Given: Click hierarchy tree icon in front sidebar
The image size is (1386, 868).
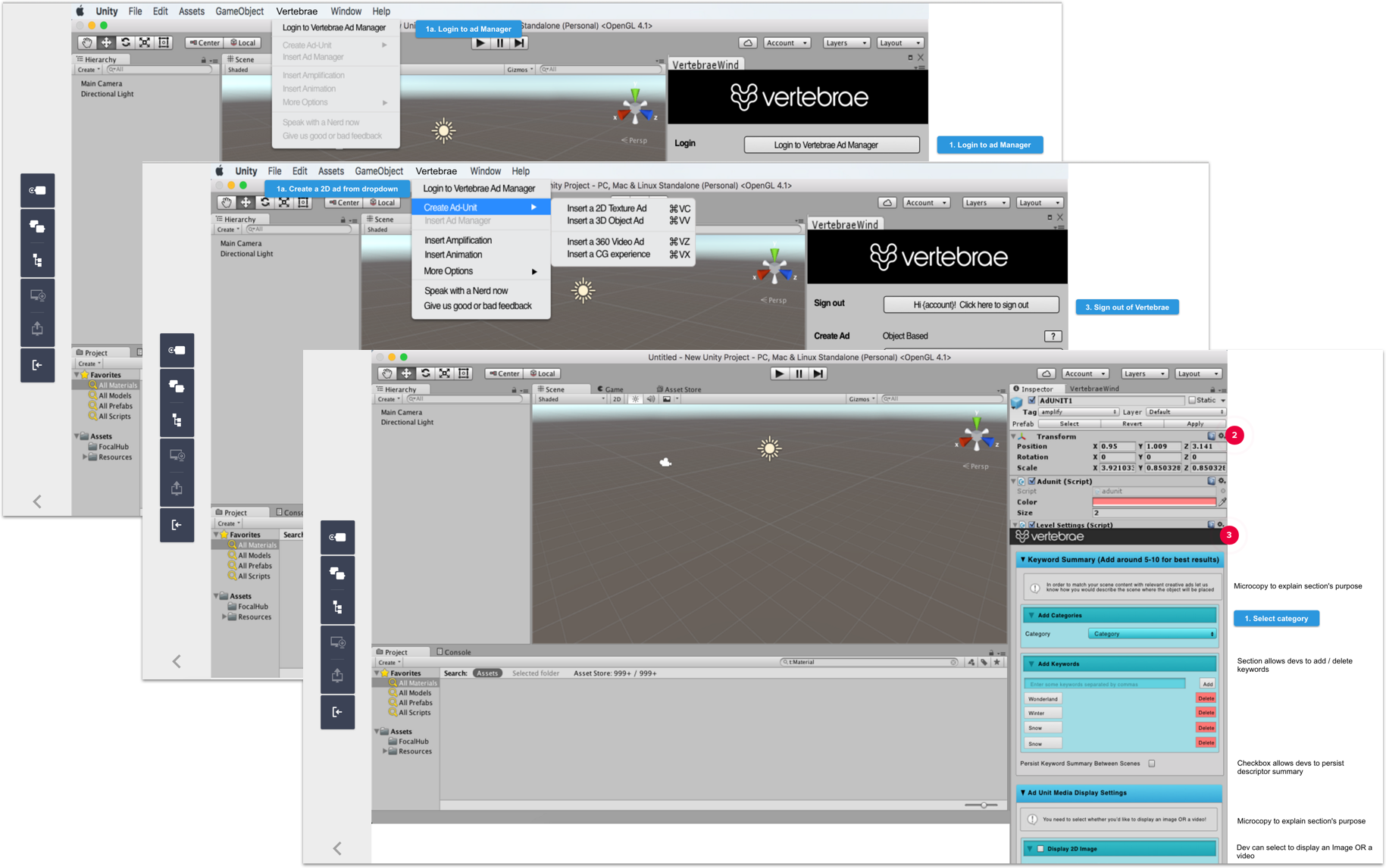Looking at the screenshot, I should pyautogui.click(x=337, y=607).
